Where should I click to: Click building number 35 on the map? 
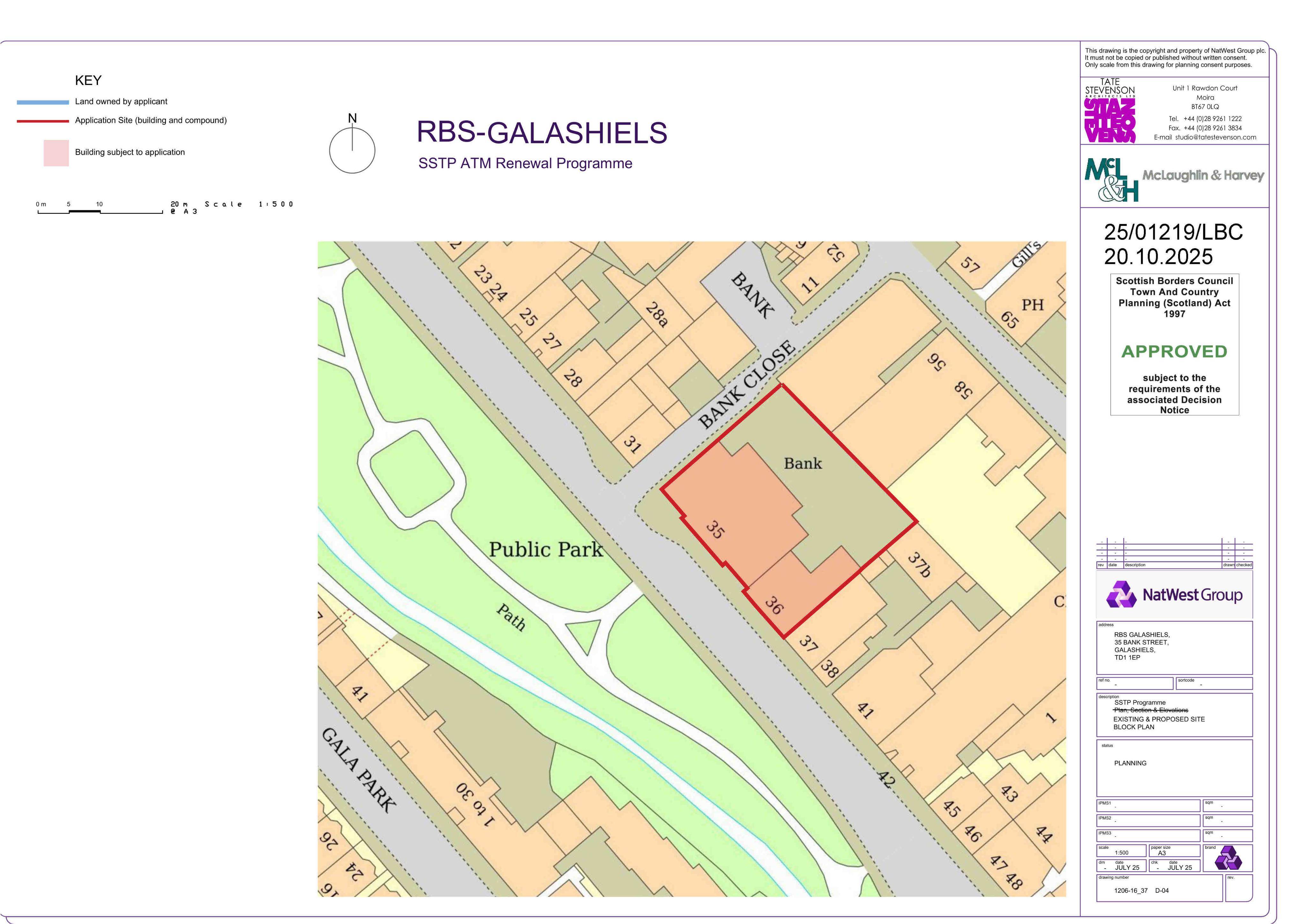[715, 529]
